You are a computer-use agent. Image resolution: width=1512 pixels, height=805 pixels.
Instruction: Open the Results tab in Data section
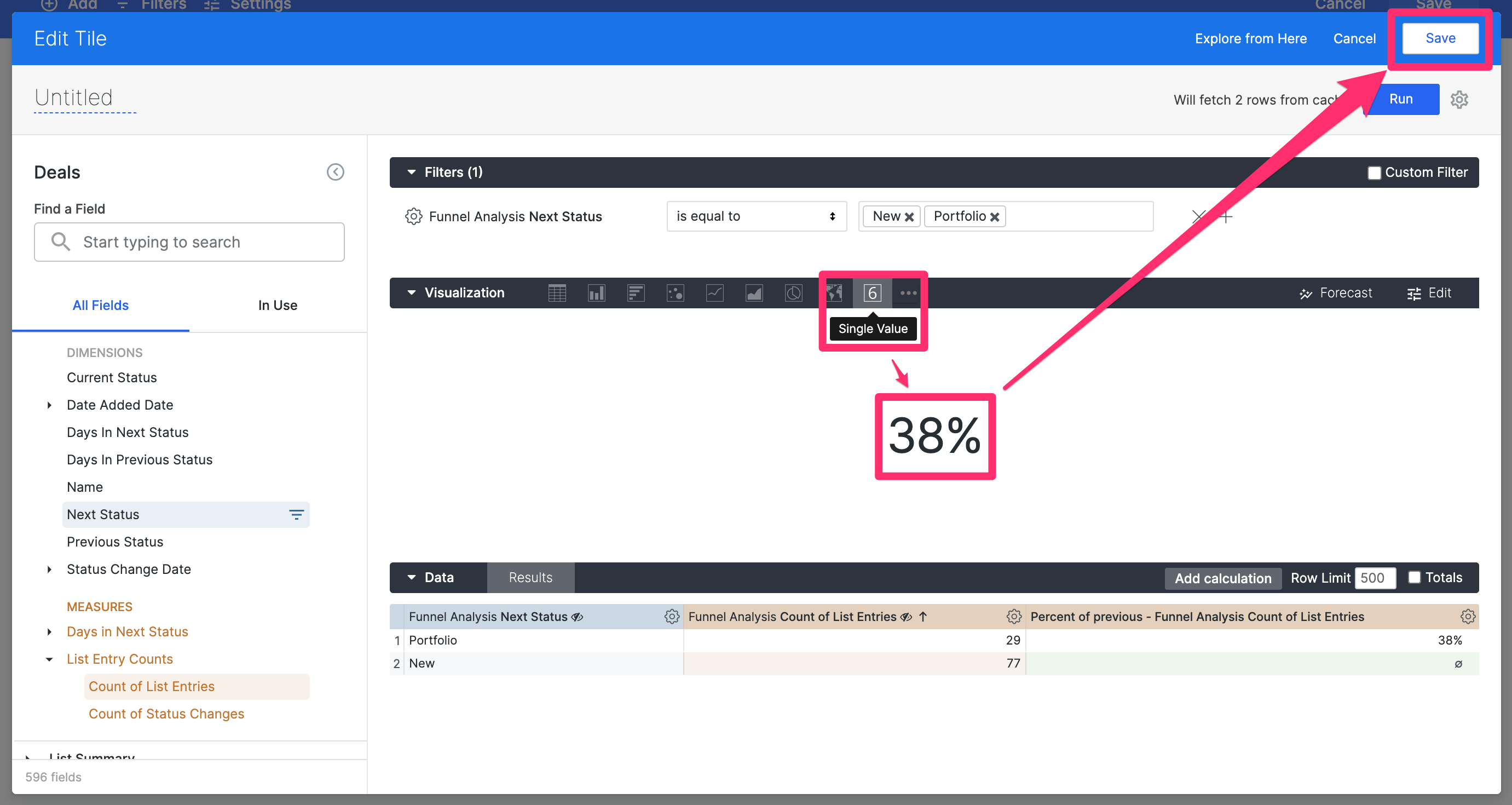coord(530,577)
